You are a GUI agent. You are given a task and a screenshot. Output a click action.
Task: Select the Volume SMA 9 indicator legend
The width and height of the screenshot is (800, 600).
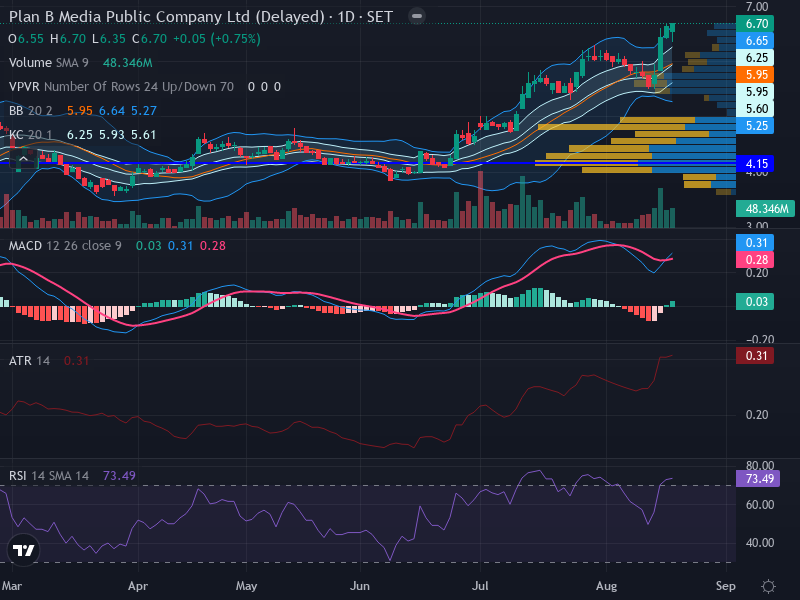pos(48,63)
